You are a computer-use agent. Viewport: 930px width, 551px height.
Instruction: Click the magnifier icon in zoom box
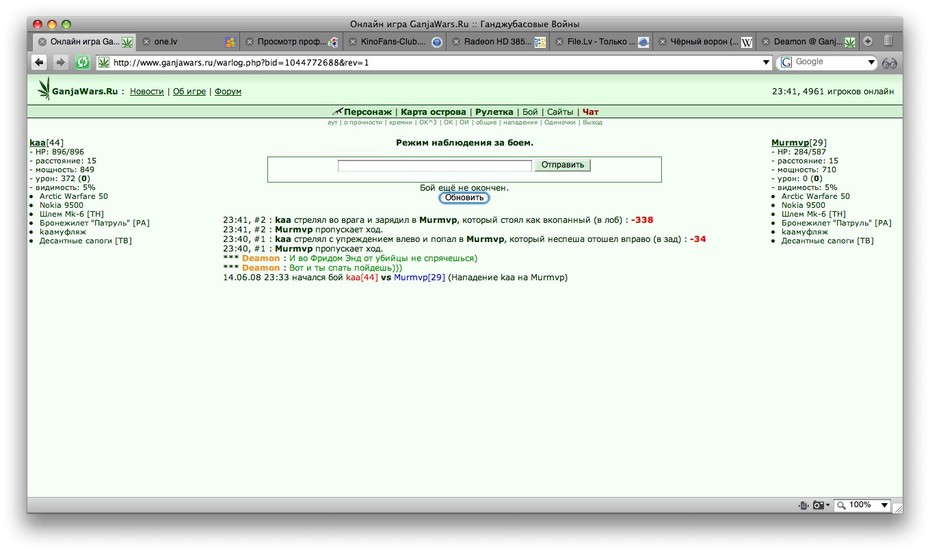(x=841, y=505)
